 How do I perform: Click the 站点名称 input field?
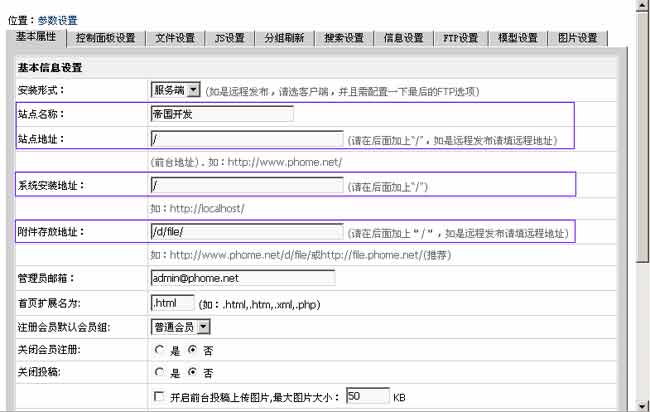tap(221, 114)
